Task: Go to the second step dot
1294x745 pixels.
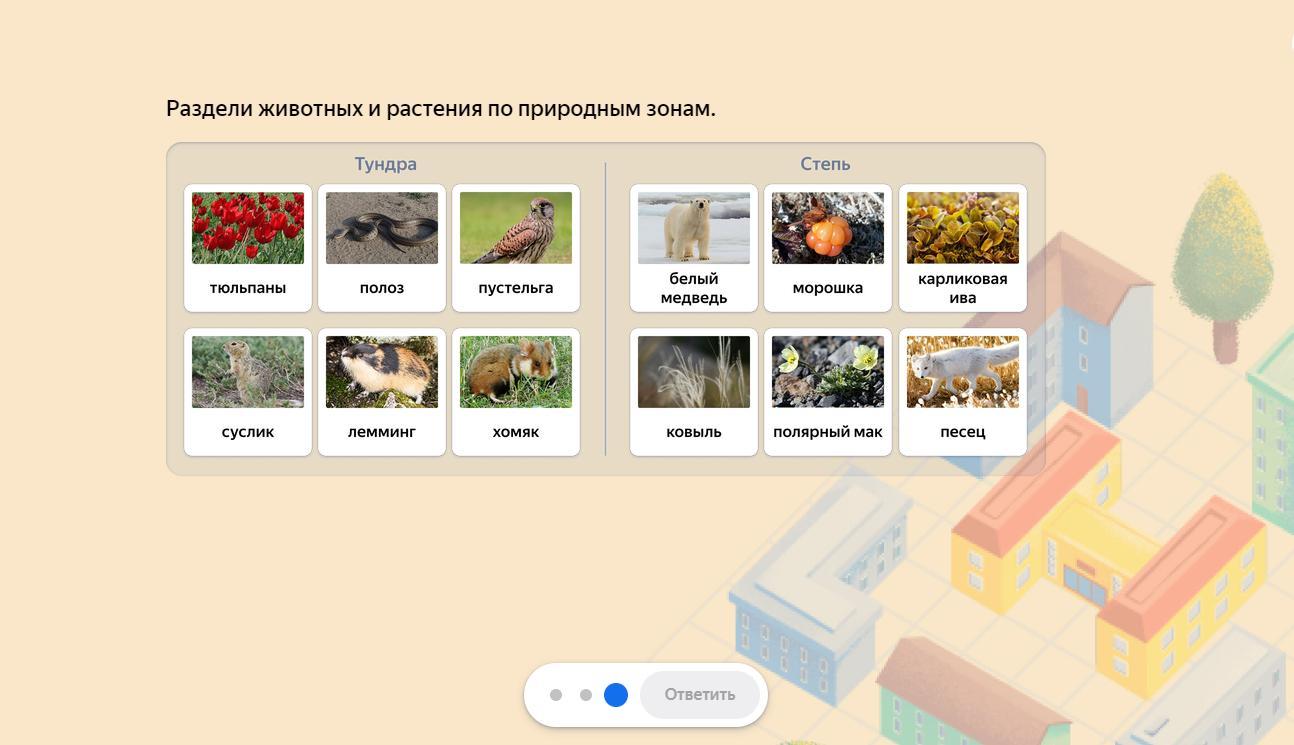Action: pos(586,695)
